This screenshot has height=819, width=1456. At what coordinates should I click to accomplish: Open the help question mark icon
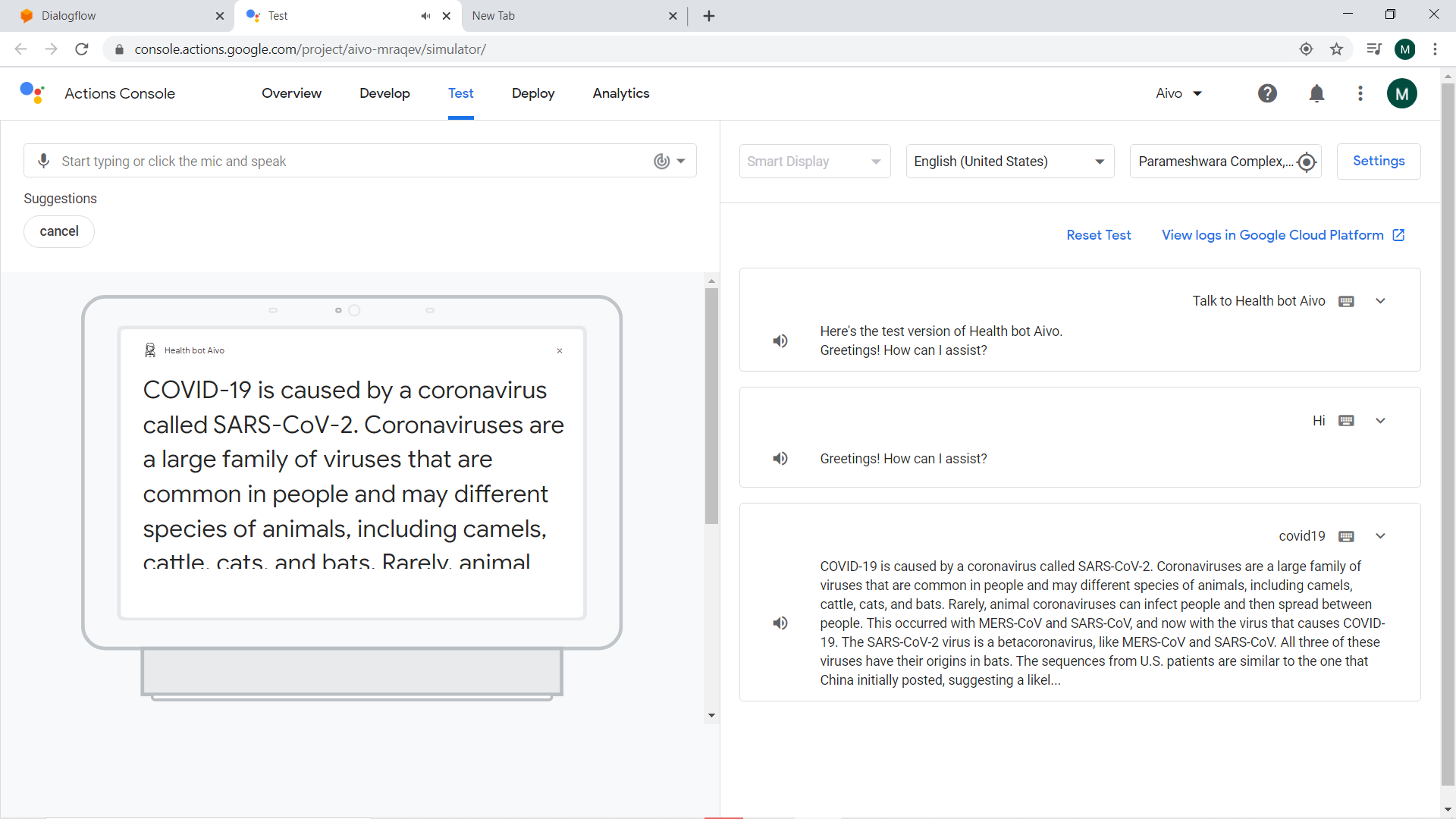[x=1267, y=93]
